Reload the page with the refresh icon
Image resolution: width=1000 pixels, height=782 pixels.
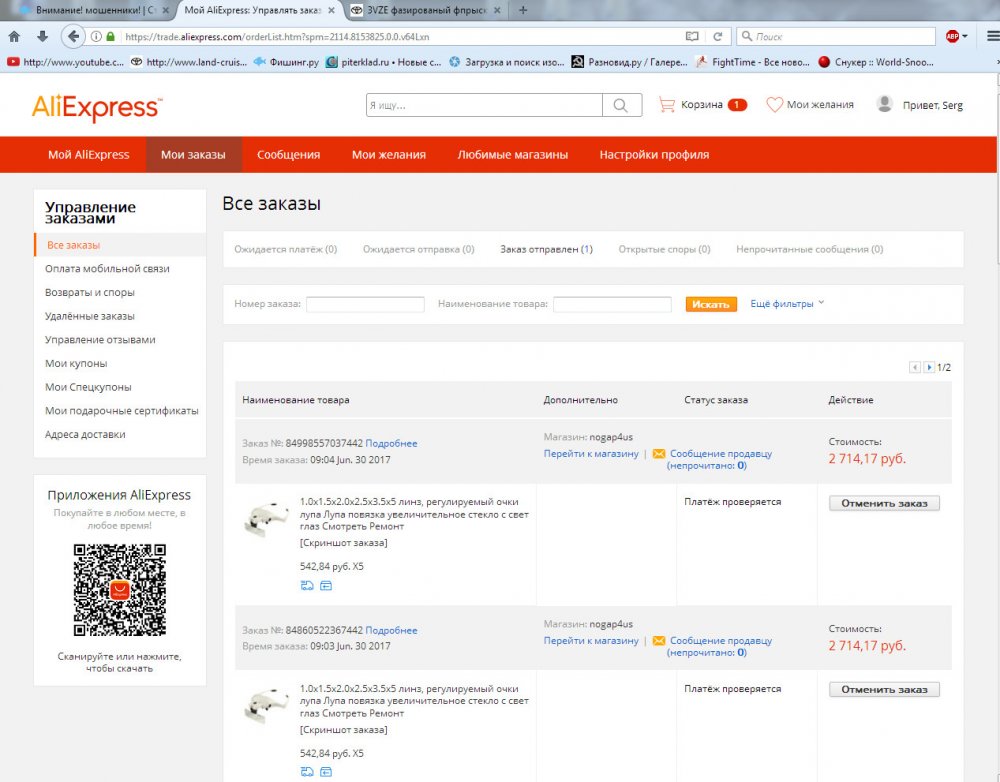point(718,36)
